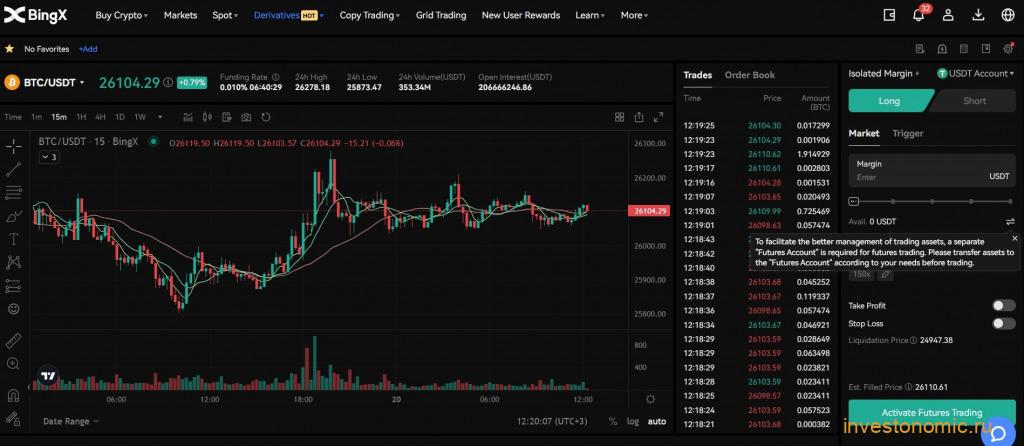Toggle log scale on chart
The image size is (1024, 446).
(633, 421)
